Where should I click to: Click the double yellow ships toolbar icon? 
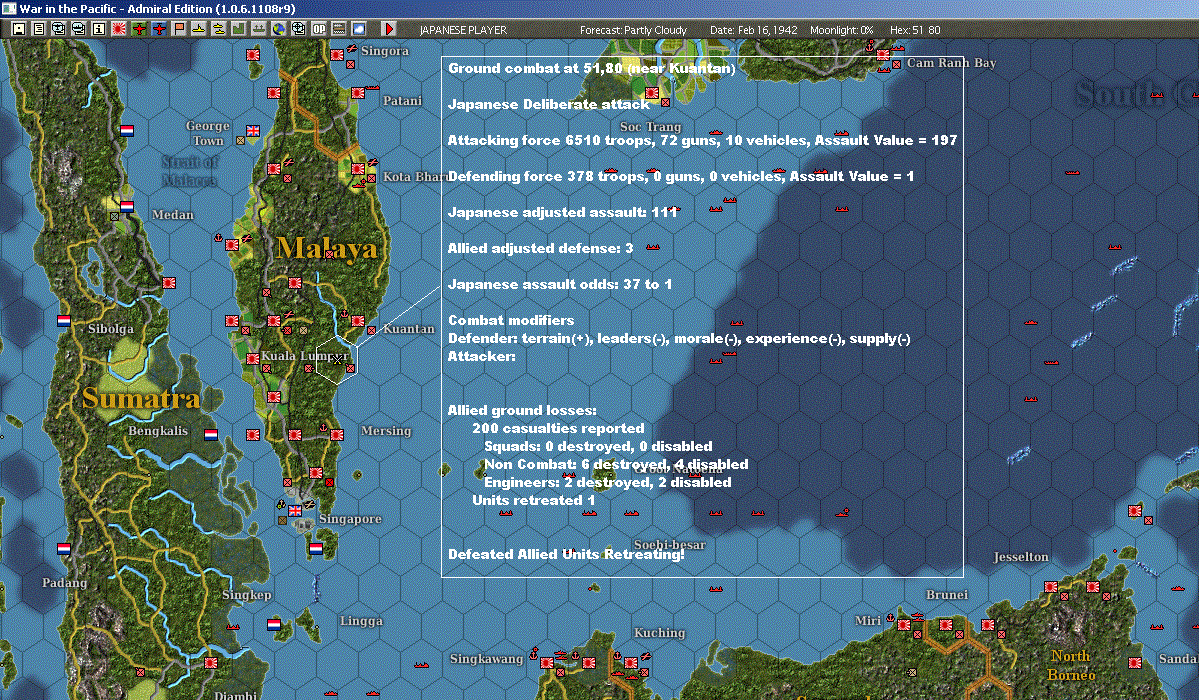point(218,29)
